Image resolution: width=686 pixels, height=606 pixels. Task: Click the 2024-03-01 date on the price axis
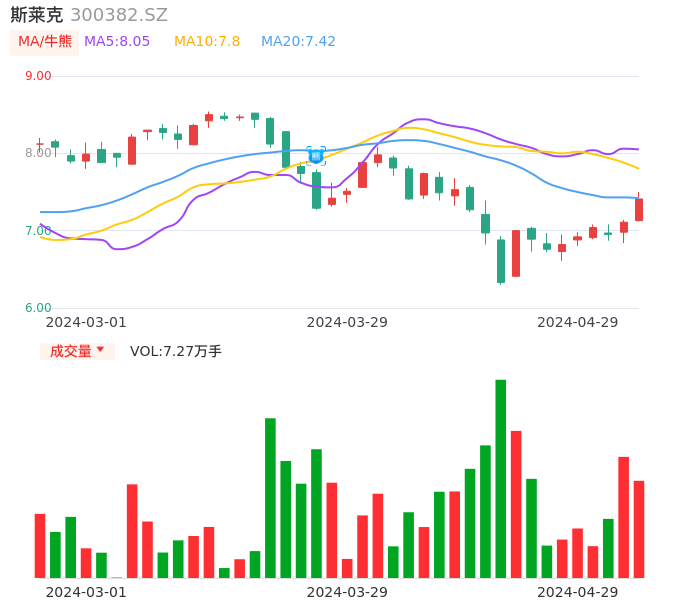[86, 322]
